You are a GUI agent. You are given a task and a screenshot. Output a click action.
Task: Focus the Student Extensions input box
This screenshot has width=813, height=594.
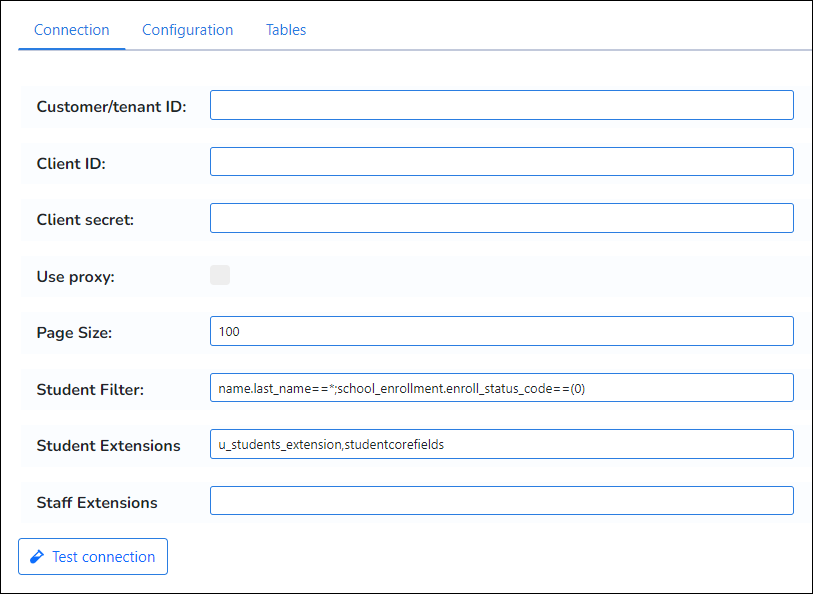tap(501, 444)
